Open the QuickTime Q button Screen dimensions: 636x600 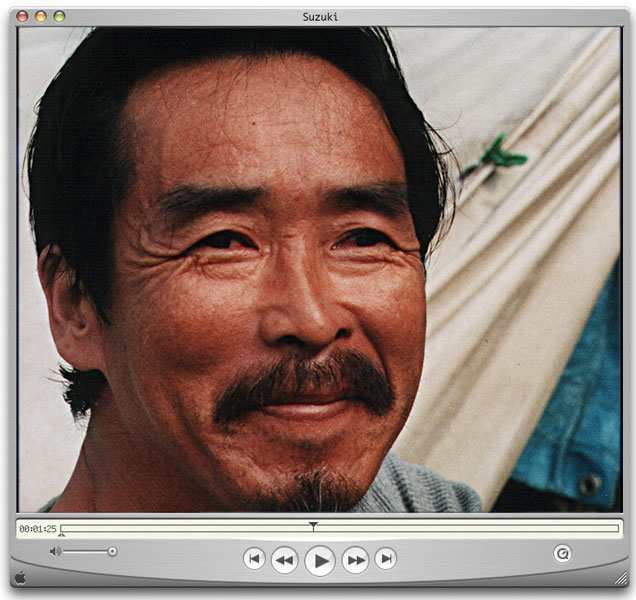click(x=563, y=554)
